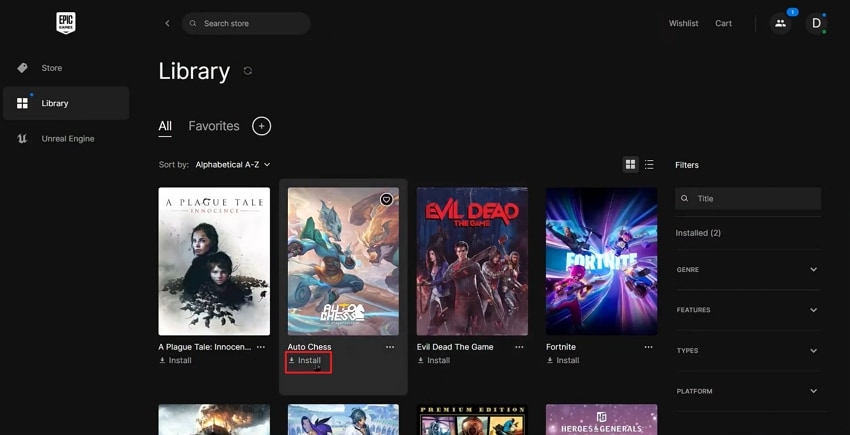Filter by Installed (2)
The image size is (850, 435).
pyautogui.click(x=698, y=233)
